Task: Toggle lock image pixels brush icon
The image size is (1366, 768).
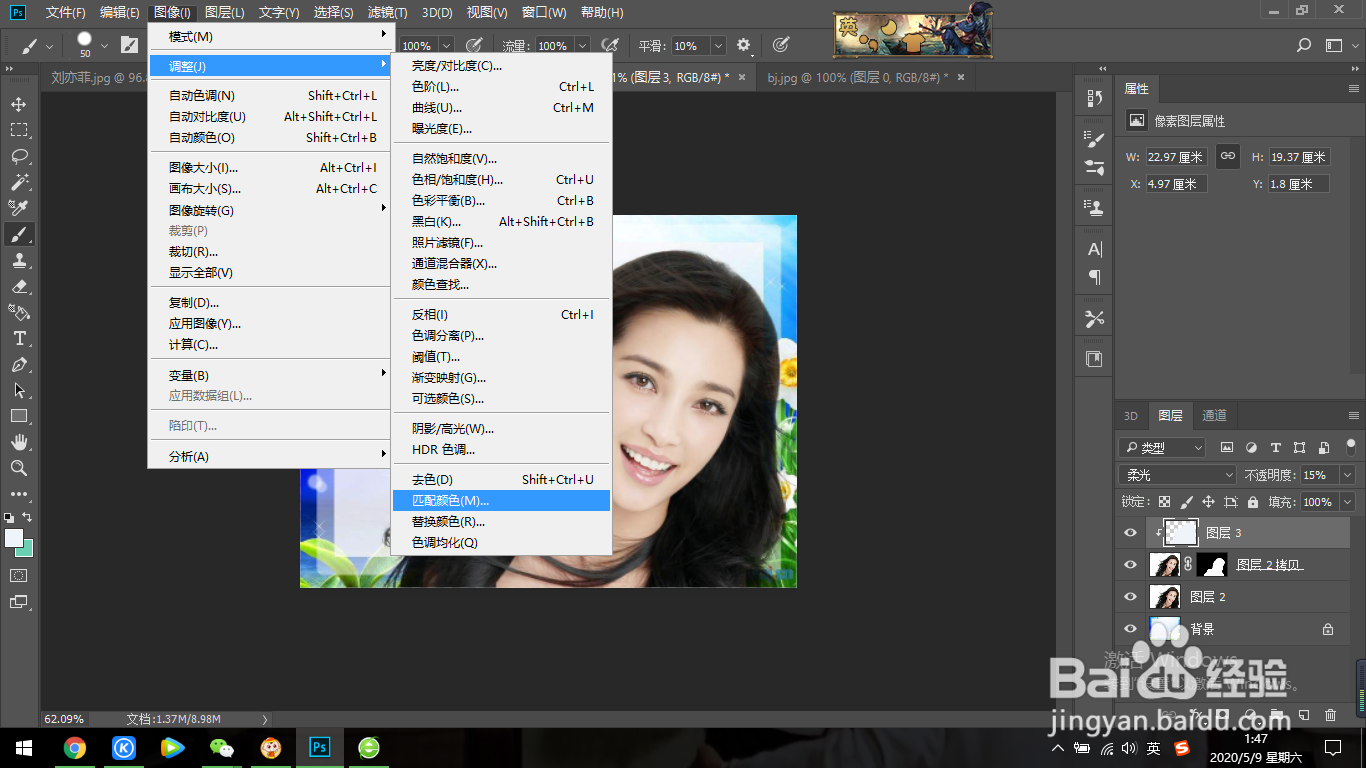Action: pyautogui.click(x=1186, y=502)
